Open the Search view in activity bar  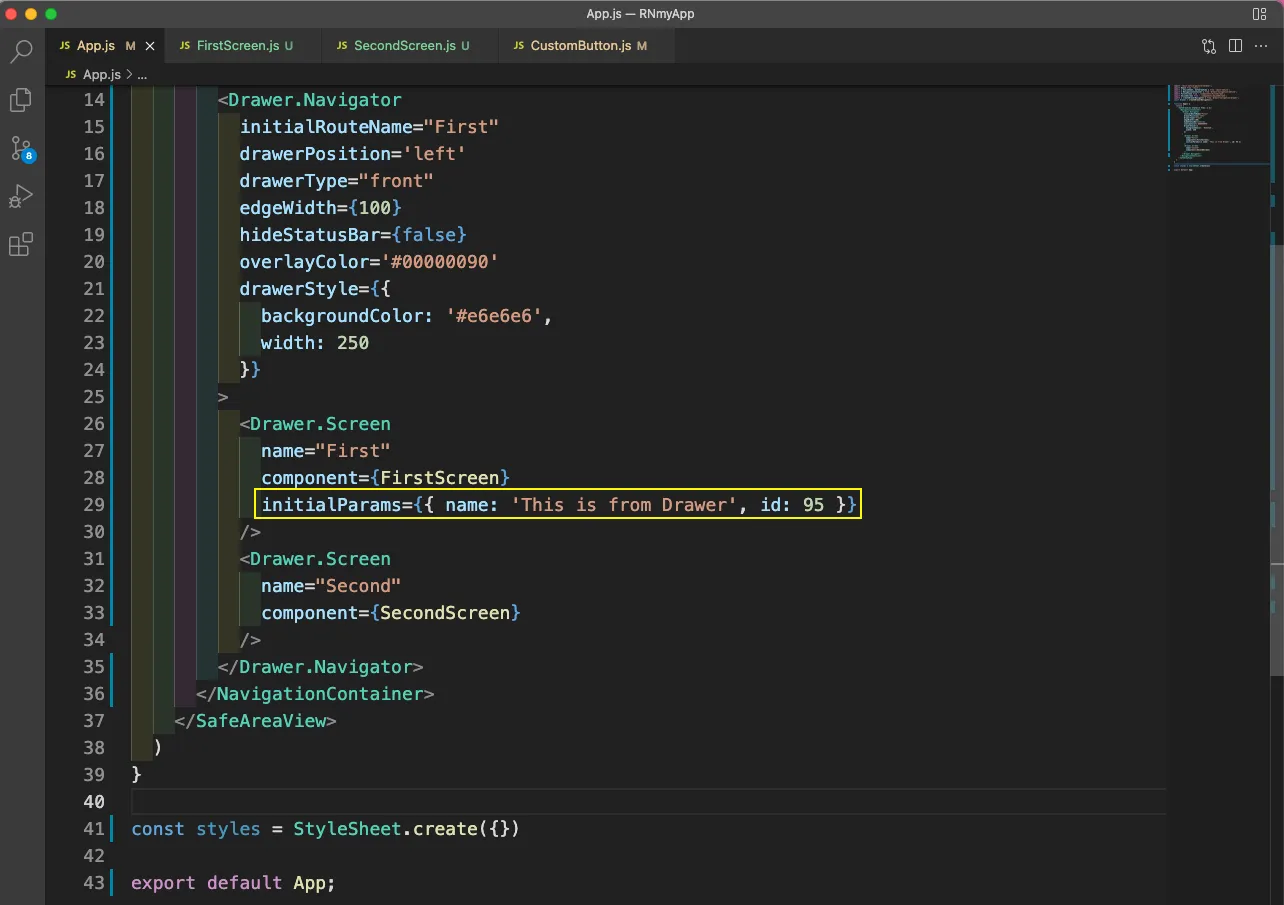21,51
